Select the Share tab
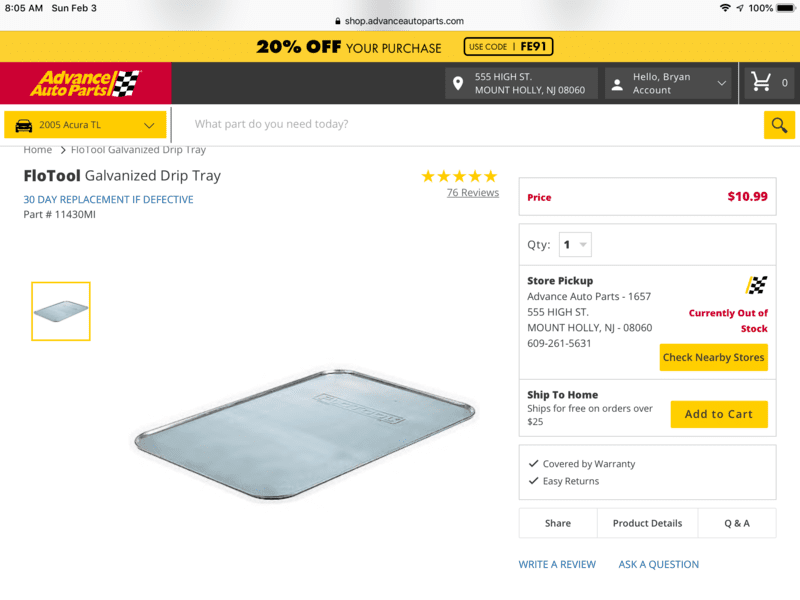This screenshot has height=600, width=800. point(558,523)
